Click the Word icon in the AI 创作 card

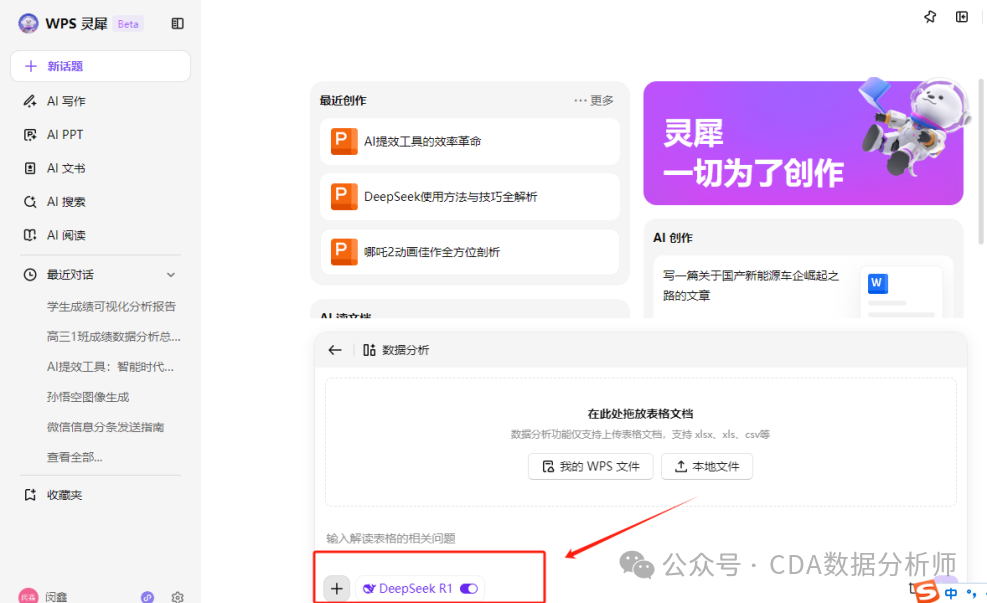click(x=877, y=283)
